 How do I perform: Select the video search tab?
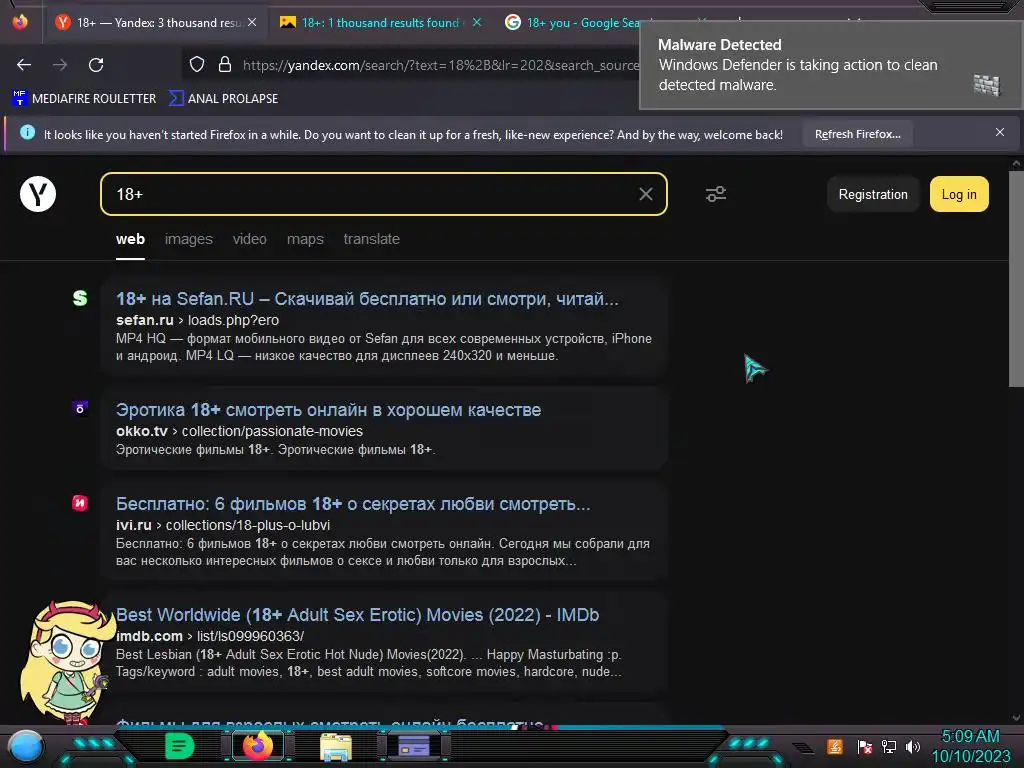point(249,240)
